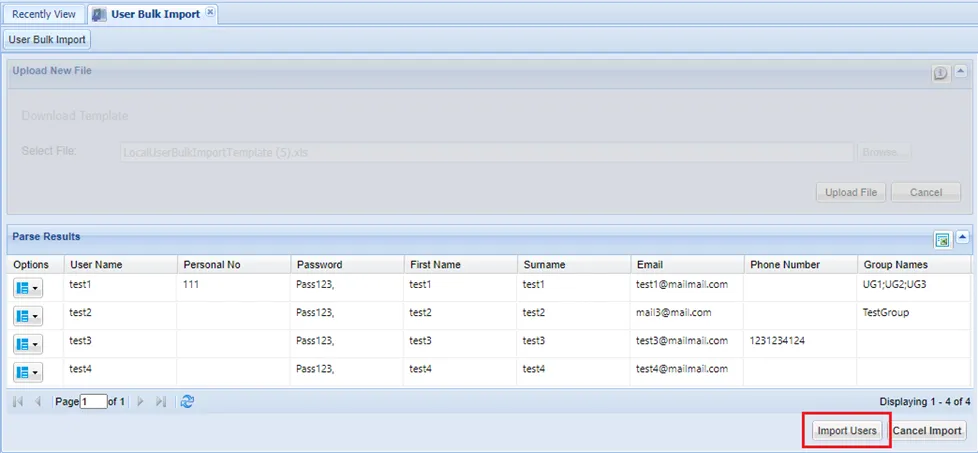Click the export icon in Parse Results header
This screenshot has height=453, width=978.
pyautogui.click(x=942, y=240)
